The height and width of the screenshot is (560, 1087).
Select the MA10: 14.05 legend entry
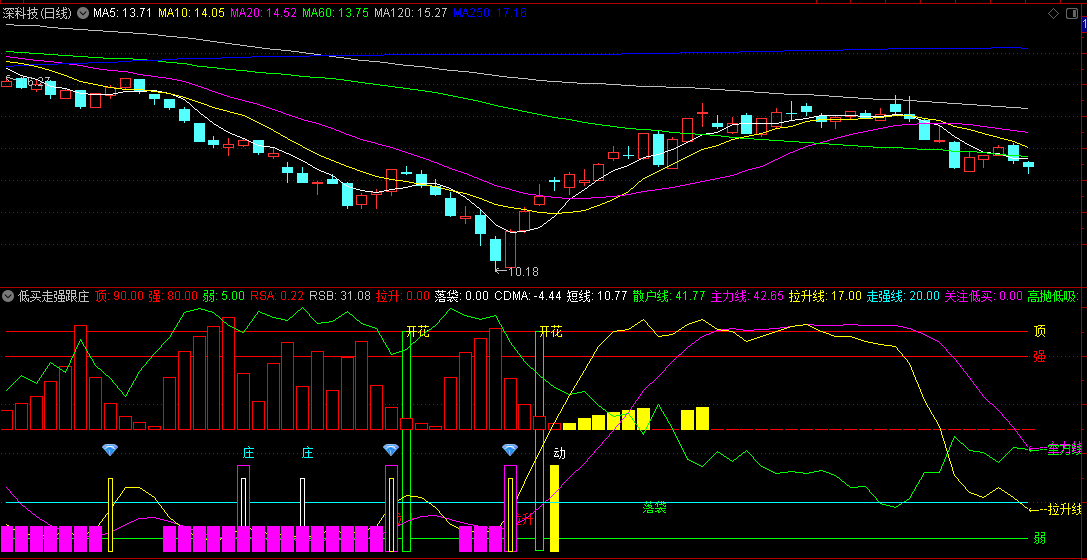point(191,12)
